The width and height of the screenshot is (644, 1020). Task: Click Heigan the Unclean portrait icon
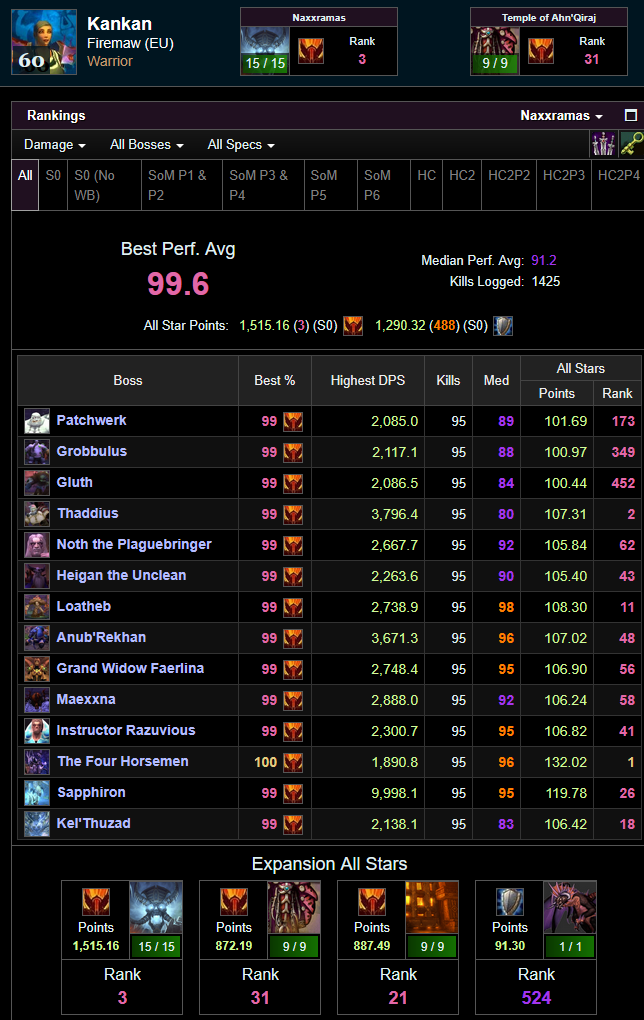[x=36, y=576]
